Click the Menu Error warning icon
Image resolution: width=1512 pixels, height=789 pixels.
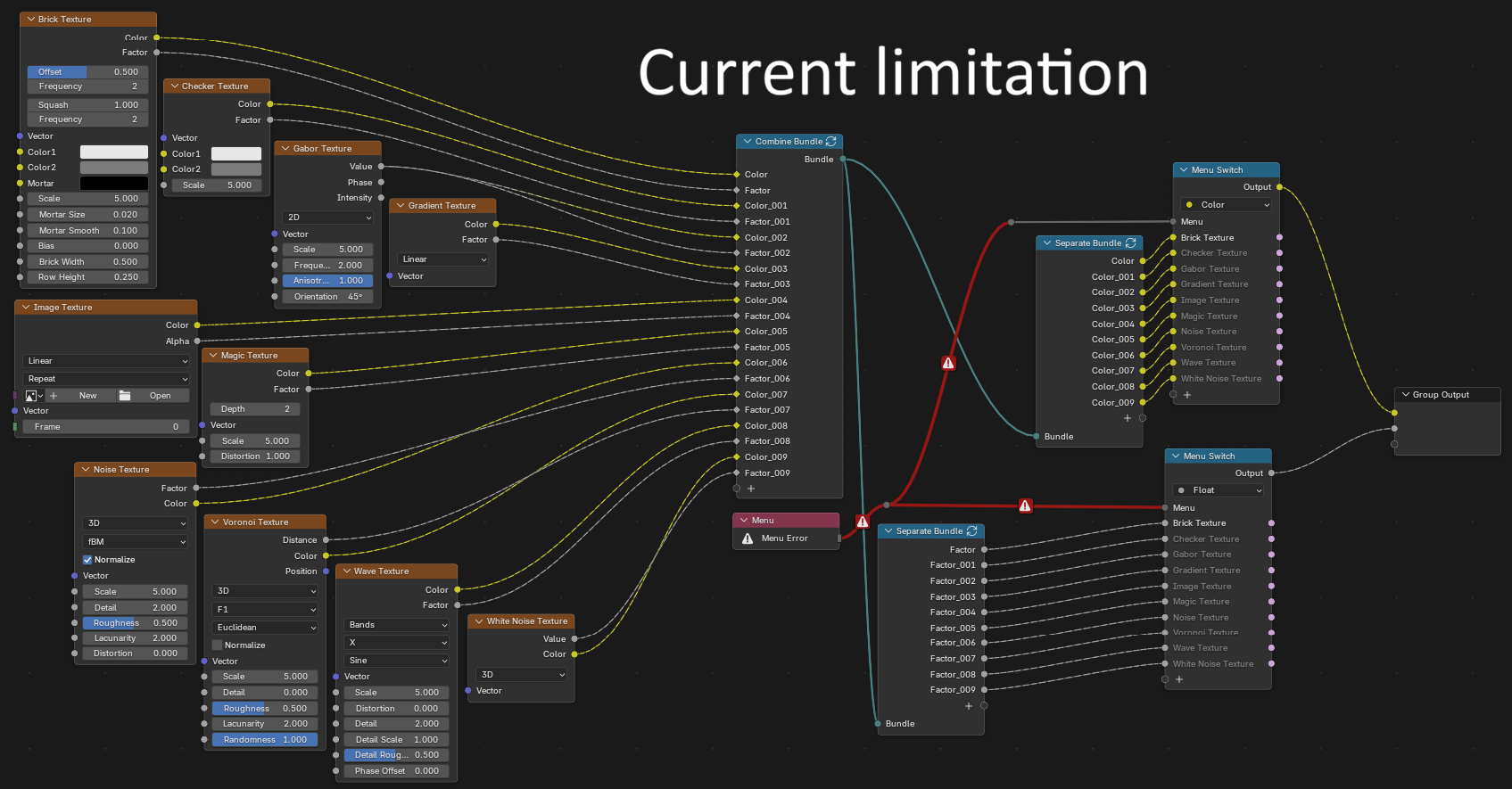pos(748,538)
